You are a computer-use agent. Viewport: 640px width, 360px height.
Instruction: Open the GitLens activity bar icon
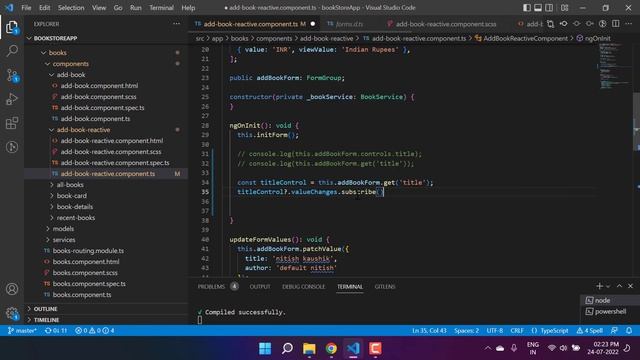(12, 147)
